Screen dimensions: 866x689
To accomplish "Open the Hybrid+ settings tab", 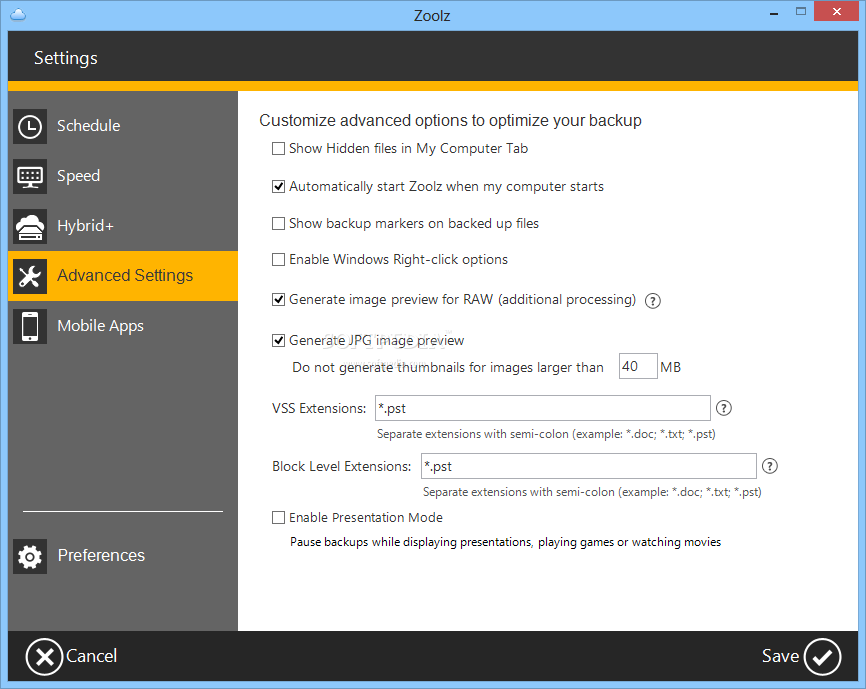I will (123, 226).
